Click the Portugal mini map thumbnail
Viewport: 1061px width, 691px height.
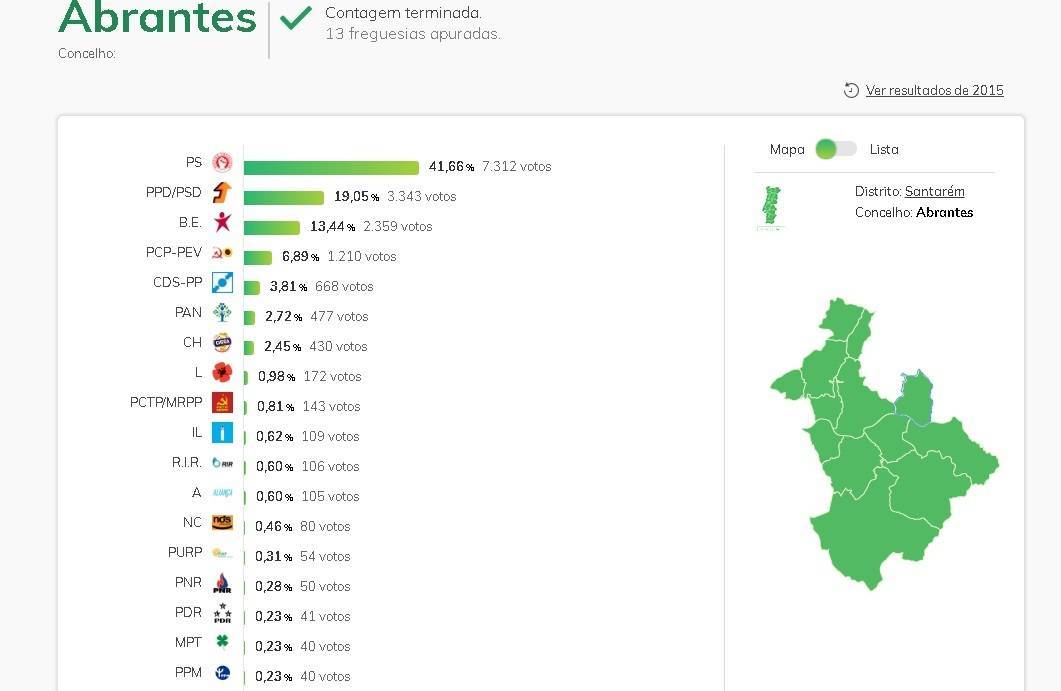pyautogui.click(x=770, y=208)
